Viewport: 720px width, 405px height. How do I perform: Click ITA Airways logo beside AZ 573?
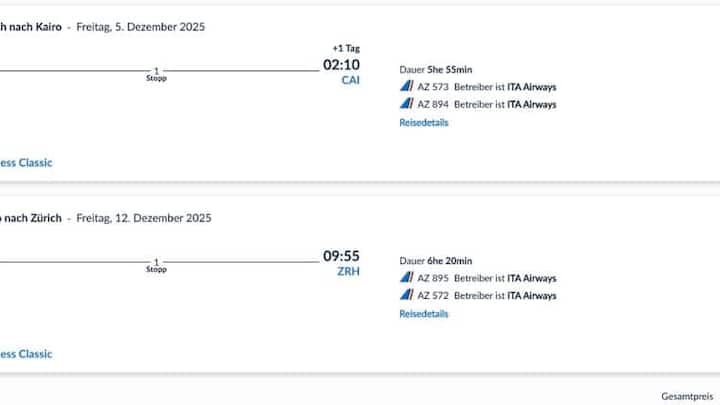click(x=406, y=87)
